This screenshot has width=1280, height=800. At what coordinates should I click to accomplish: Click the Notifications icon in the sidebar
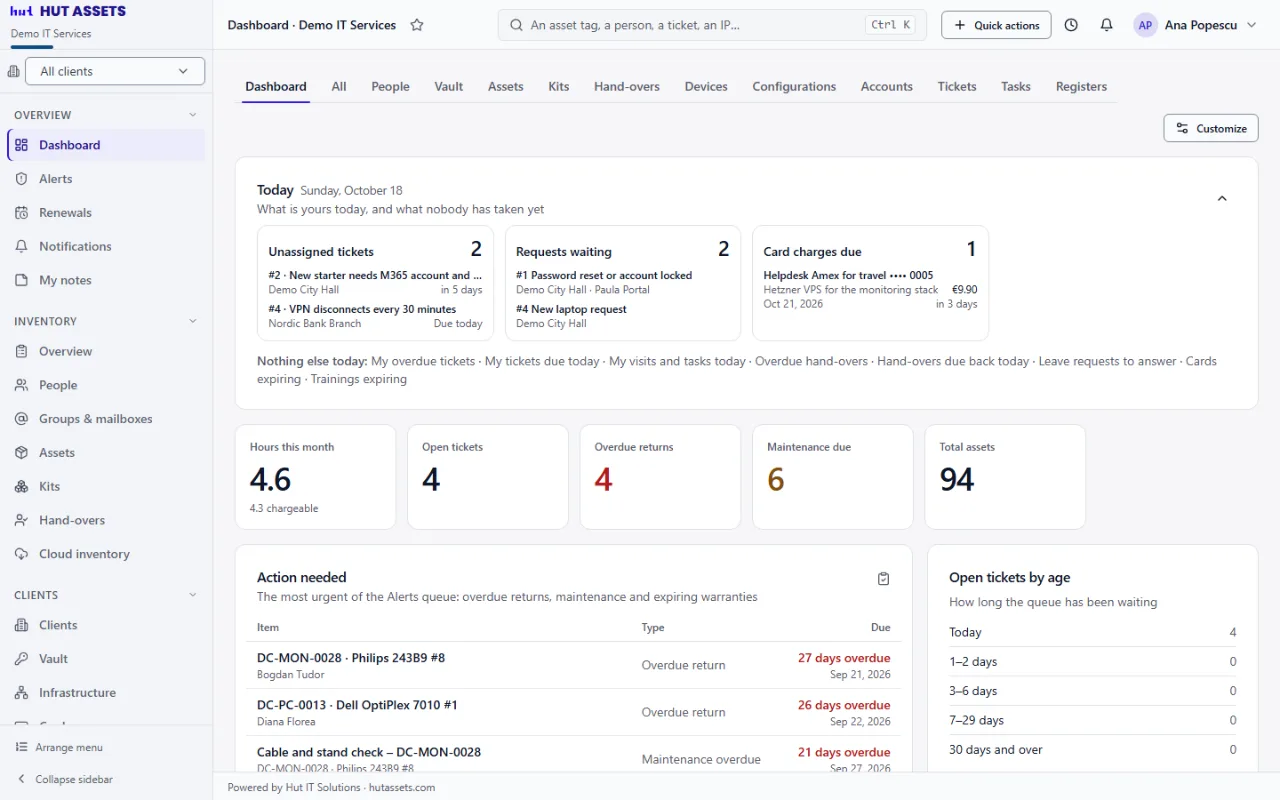pyautogui.click(x=21, y=247)
